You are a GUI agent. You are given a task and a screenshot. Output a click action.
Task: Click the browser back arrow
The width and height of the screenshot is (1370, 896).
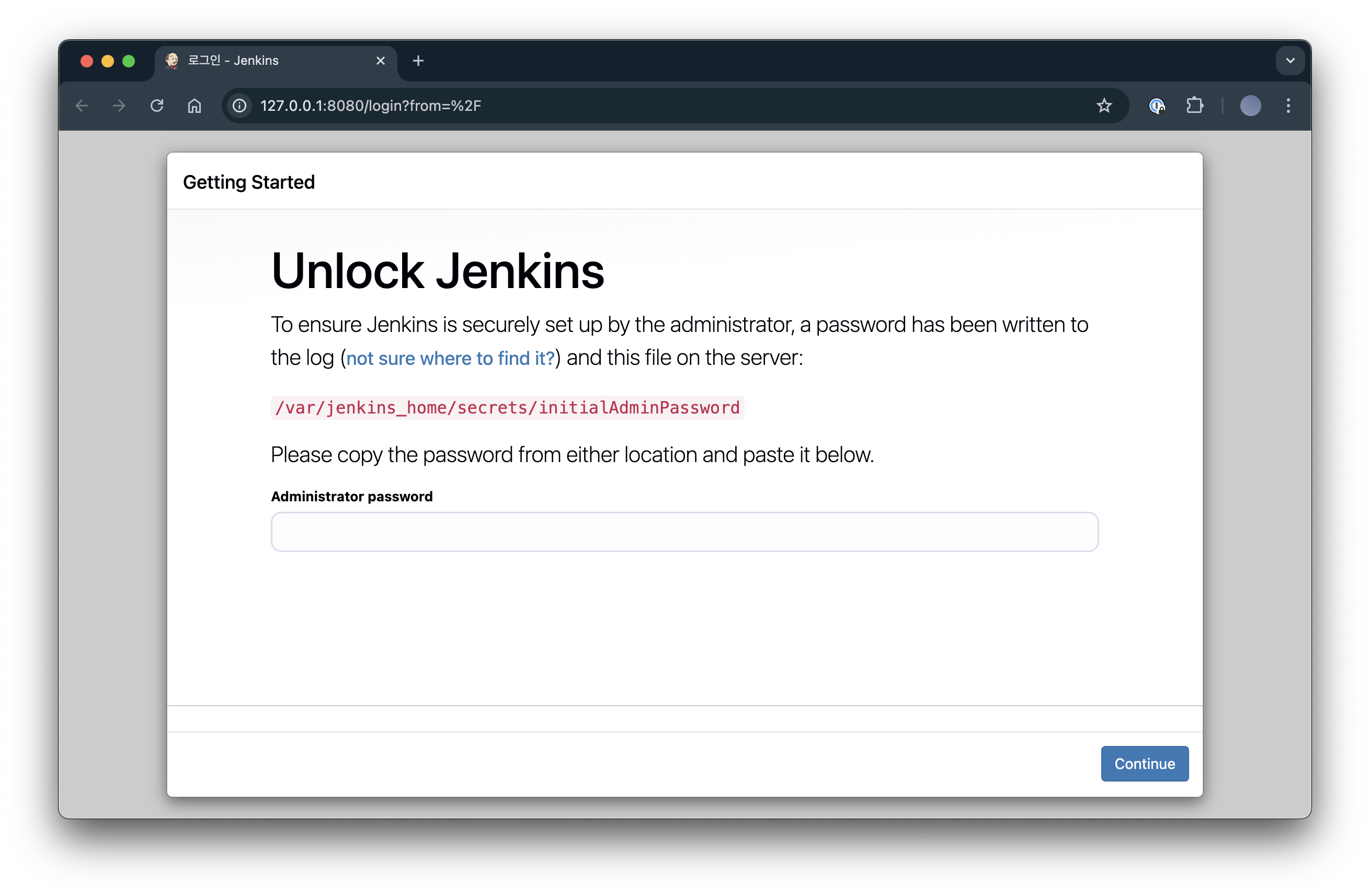coord(82,106)
